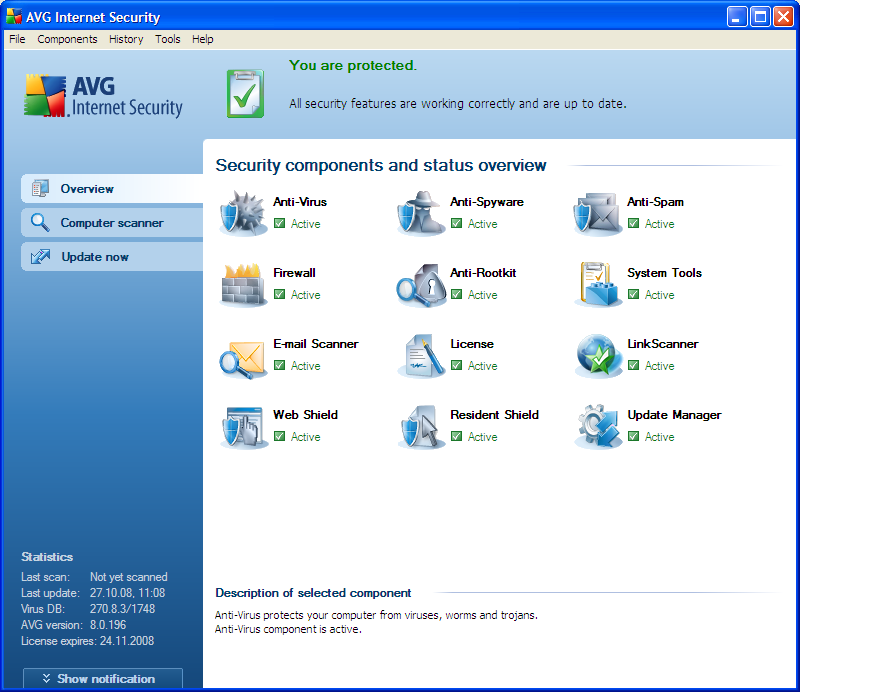Click the Firewall brick wall icon
Screen dimensions: 873x692
tap(243, 285)
